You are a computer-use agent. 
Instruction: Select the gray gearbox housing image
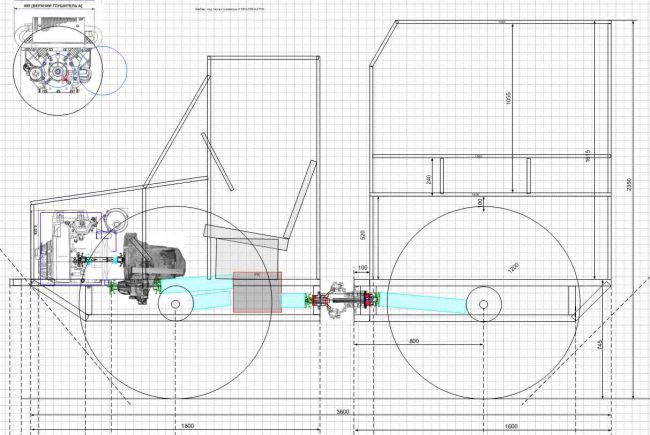tap(151, 267)
